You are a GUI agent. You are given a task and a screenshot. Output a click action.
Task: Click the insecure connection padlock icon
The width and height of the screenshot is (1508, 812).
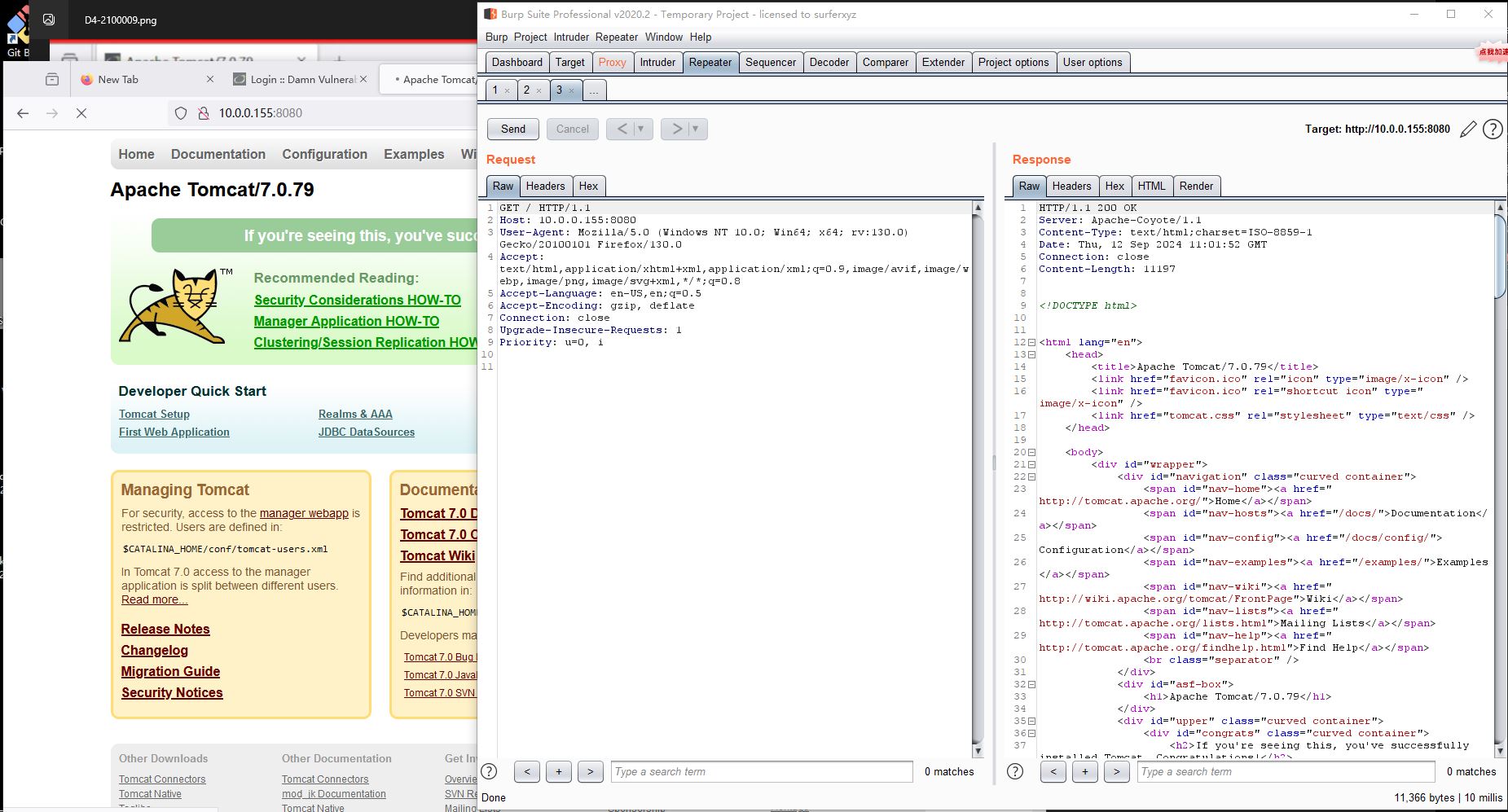[204, 113]
